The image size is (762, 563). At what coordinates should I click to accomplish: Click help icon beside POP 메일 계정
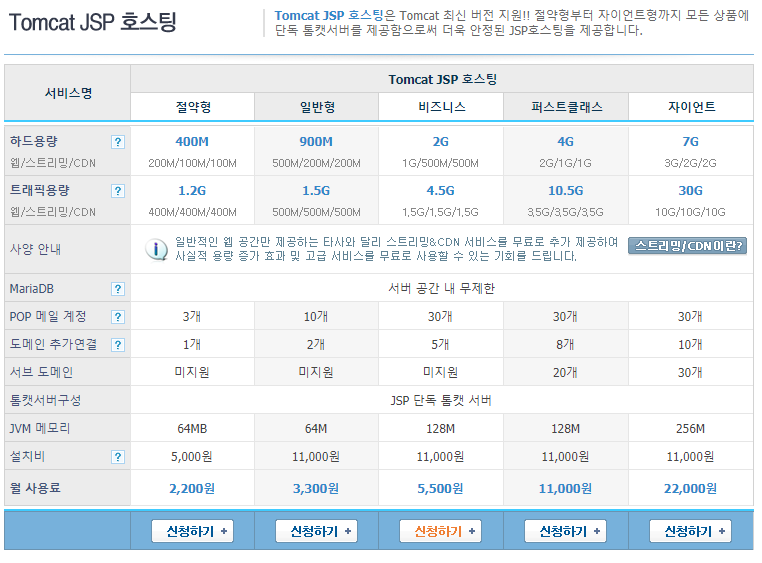118,317
